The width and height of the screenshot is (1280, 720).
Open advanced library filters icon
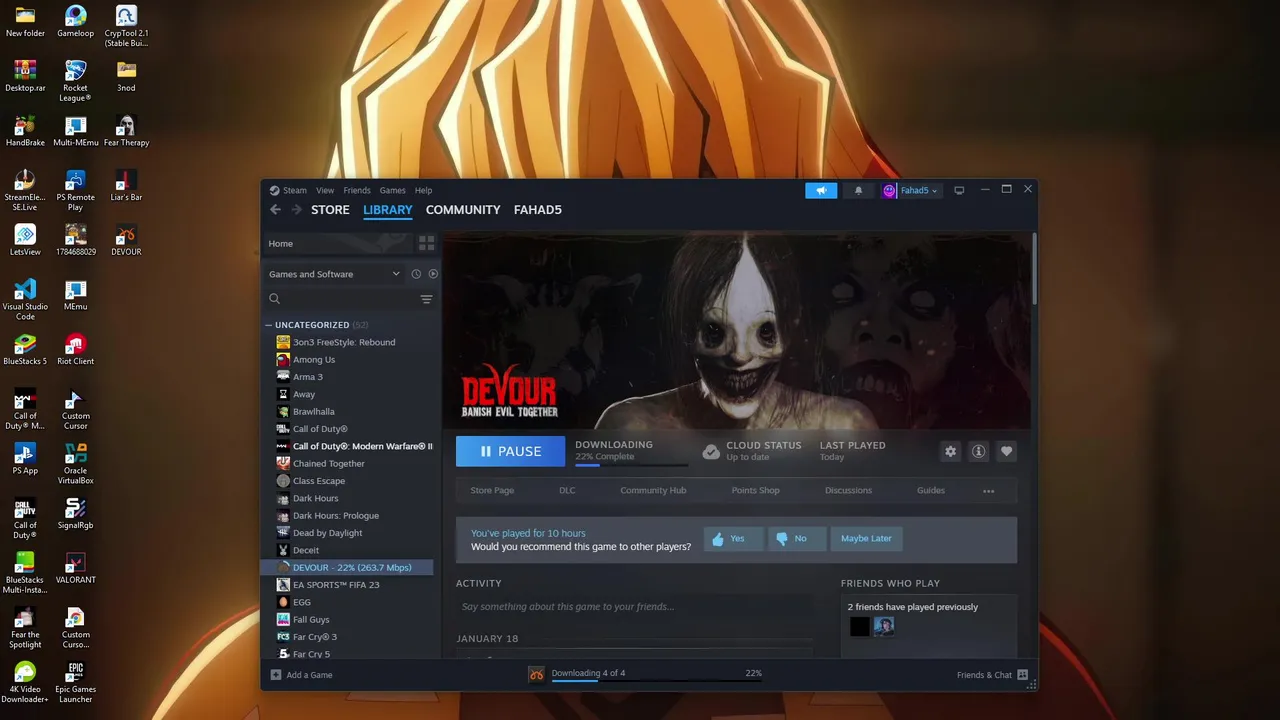pos(426,299)
